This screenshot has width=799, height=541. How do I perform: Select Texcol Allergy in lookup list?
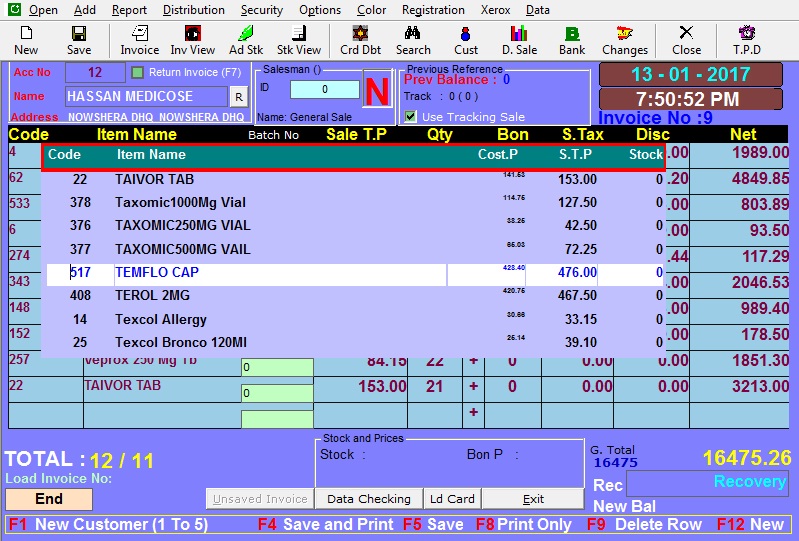[354, 319]
